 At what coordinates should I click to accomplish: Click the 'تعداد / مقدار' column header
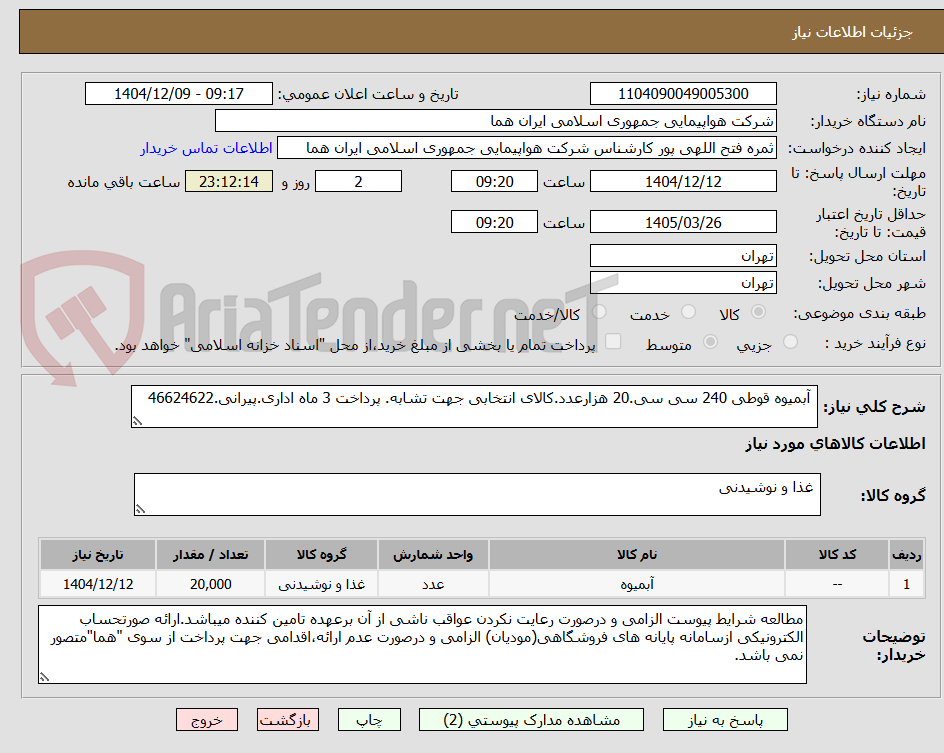(x=211, y=554)
